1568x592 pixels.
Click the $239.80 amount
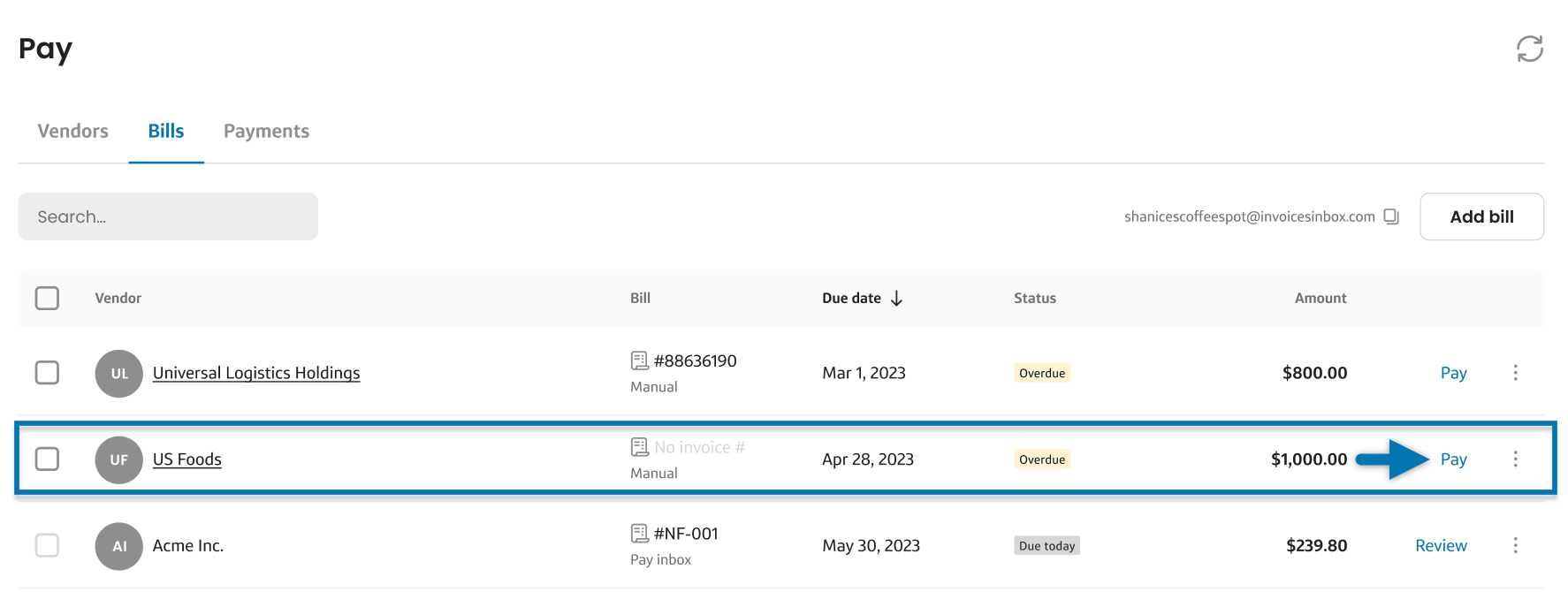point(1316,546)
